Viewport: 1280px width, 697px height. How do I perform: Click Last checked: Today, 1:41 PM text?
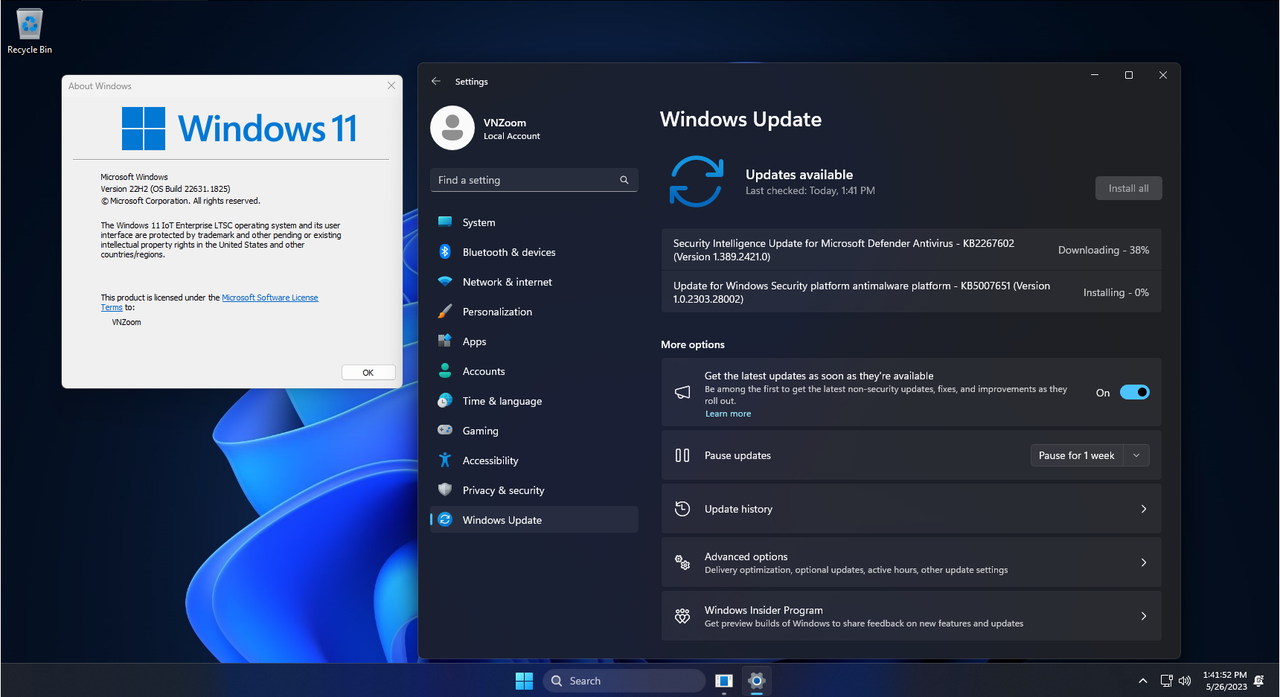click(x=810, y=191)
